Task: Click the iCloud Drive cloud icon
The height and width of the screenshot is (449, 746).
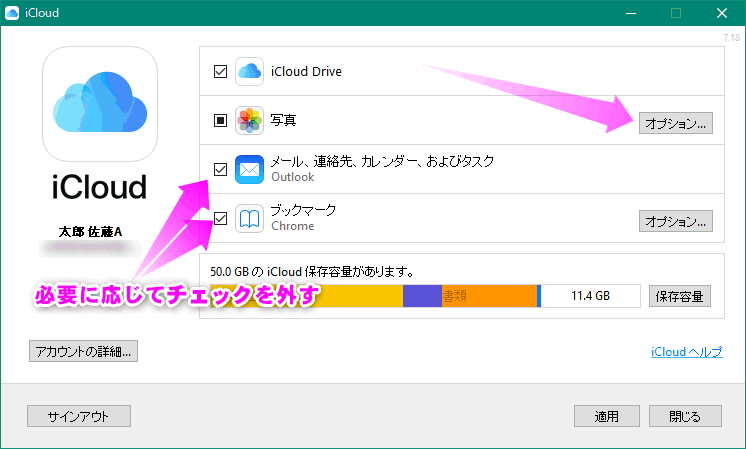Action: 249,72
